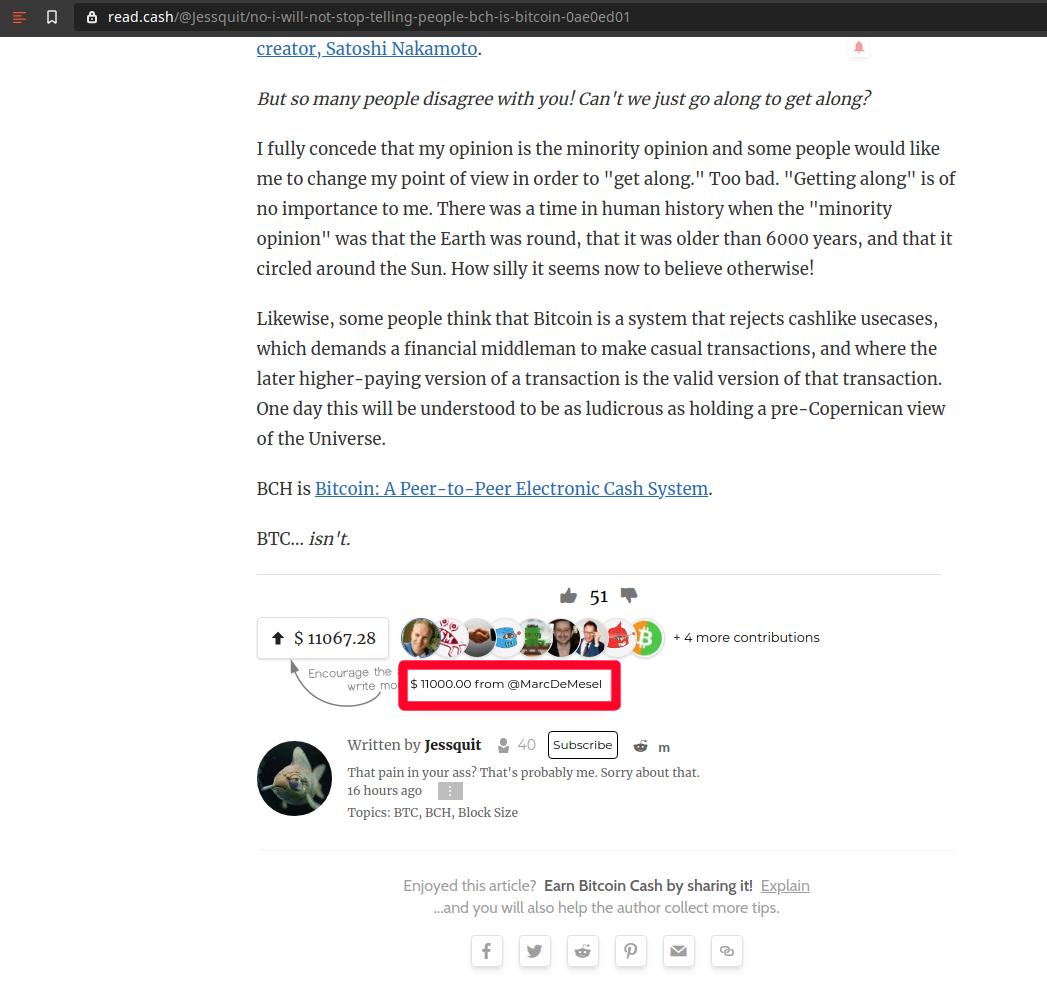Click the red notification bell icon

859,47
